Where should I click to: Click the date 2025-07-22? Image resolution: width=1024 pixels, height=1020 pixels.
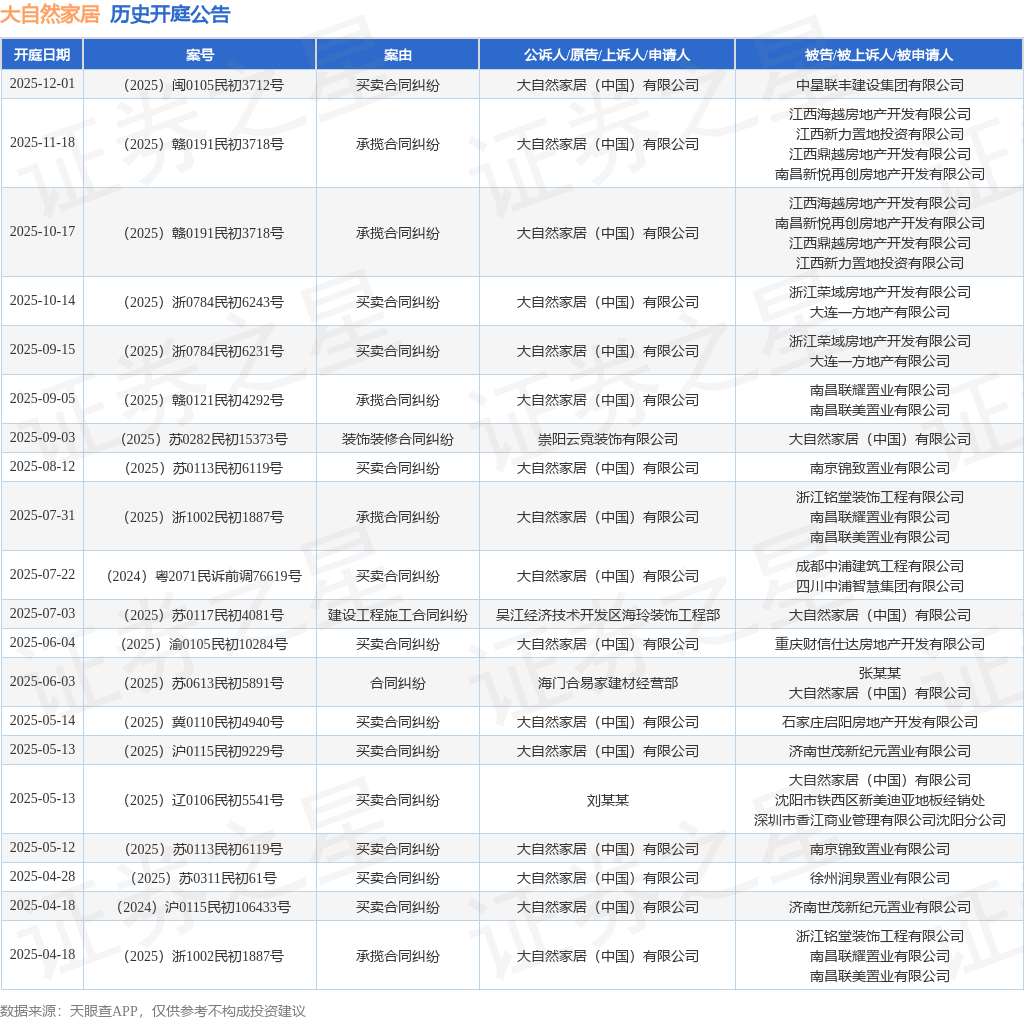click(x=42, y=574)
